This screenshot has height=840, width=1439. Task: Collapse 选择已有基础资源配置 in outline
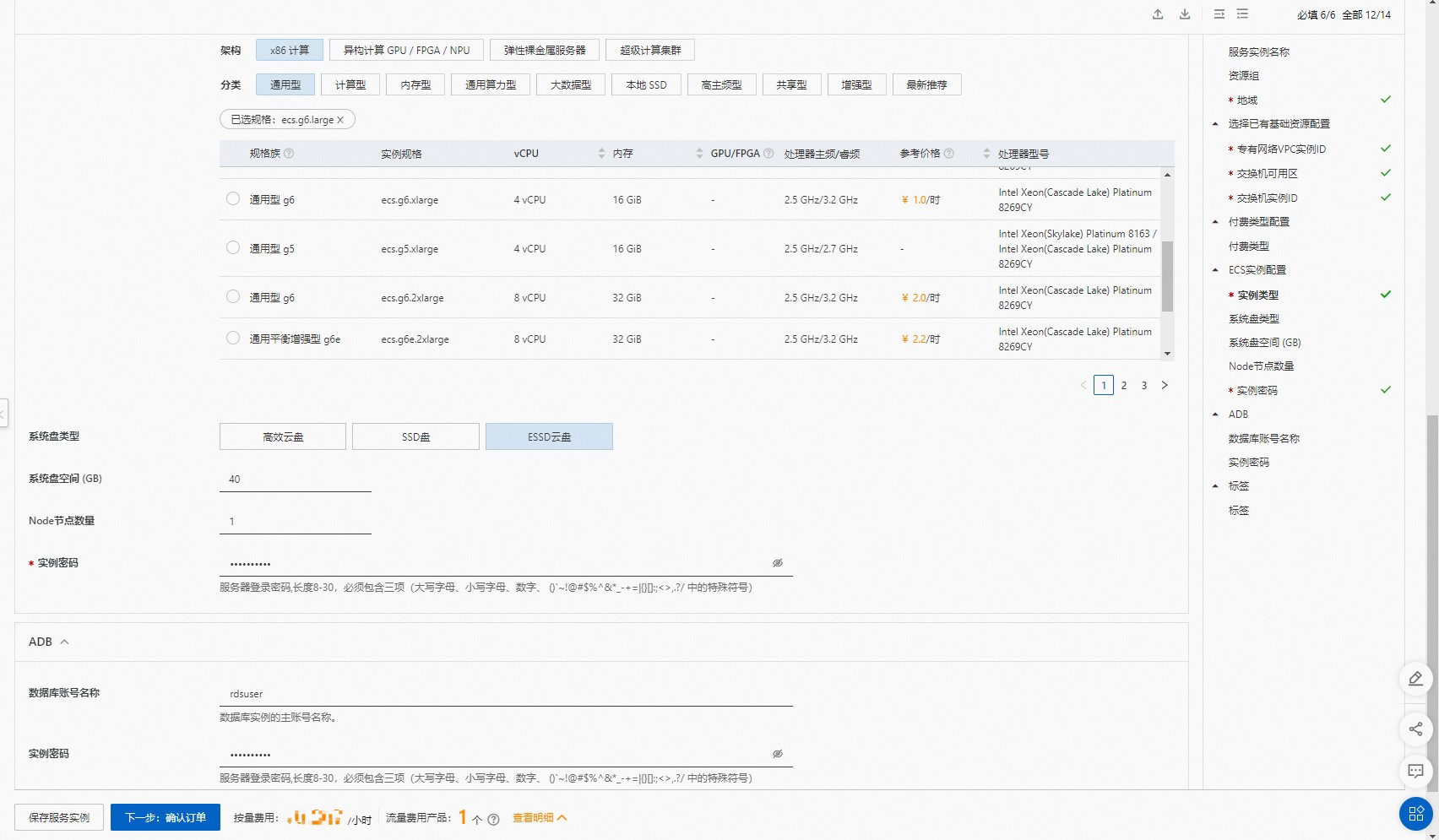(1215, 124)
